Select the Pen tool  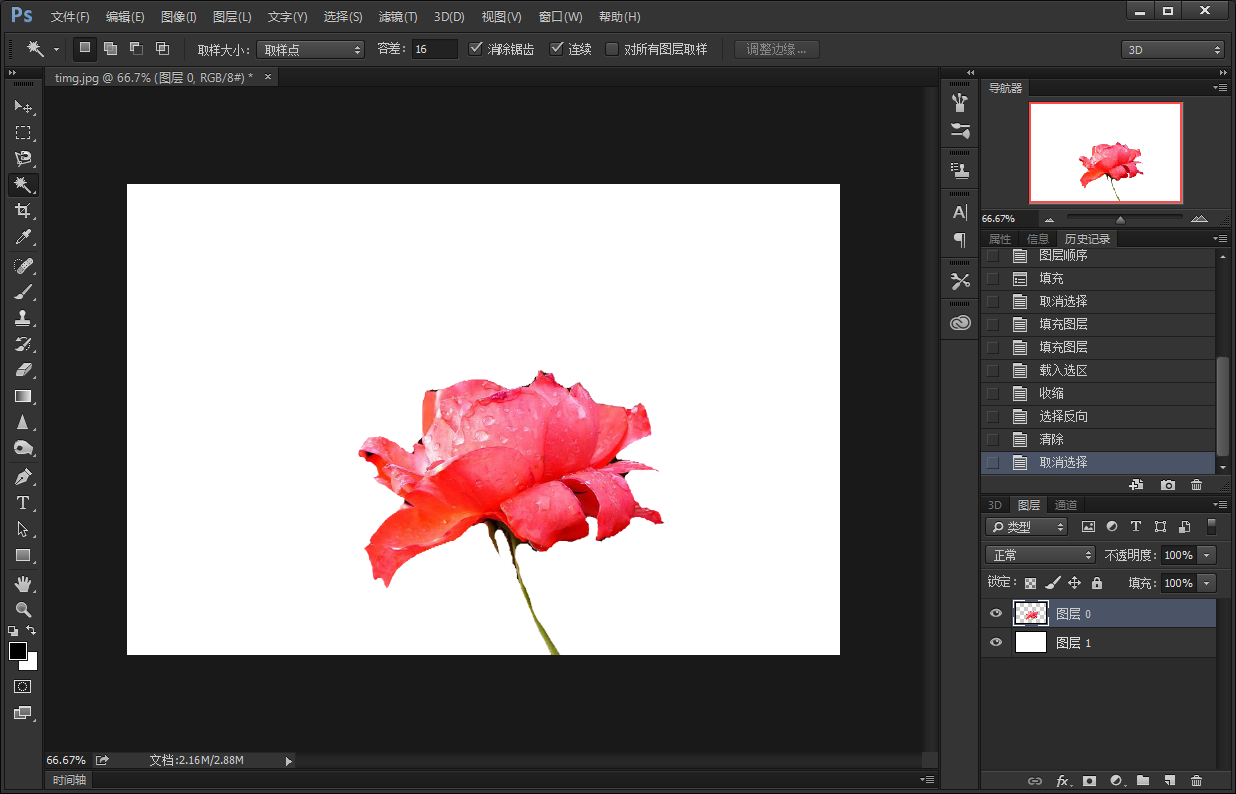pos(23,476)
